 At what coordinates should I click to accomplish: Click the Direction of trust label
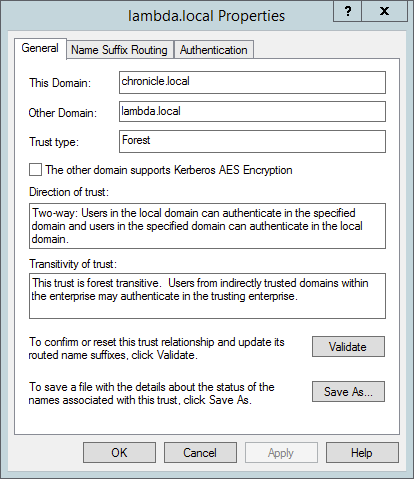click(69, 192)
